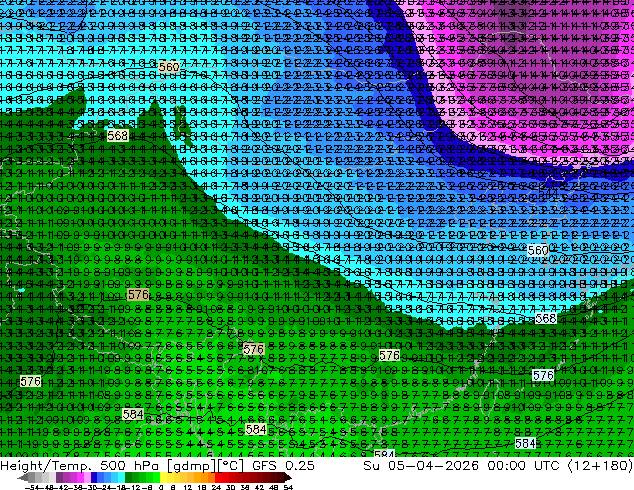Click the 568 contour label on pale blue box
This screenshot has height=490, width=634.
546,319
